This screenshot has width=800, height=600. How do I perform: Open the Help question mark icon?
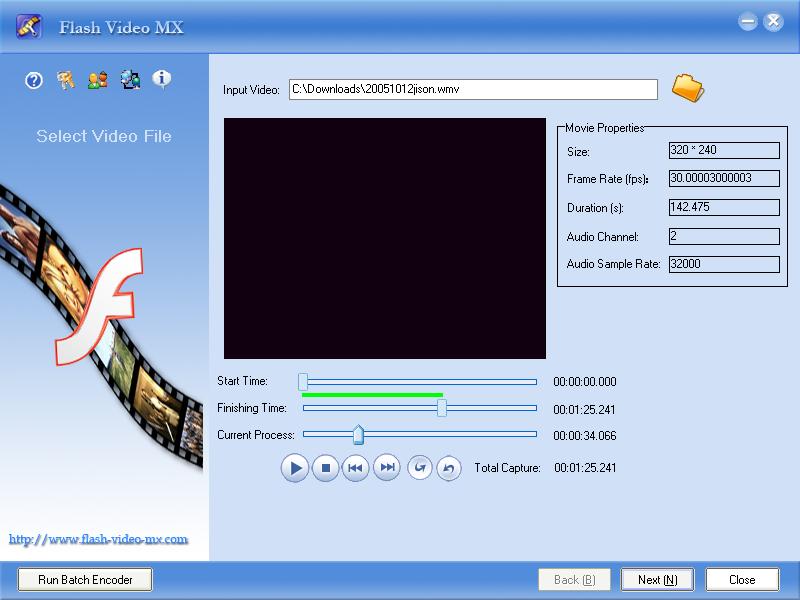pos(34,81)
